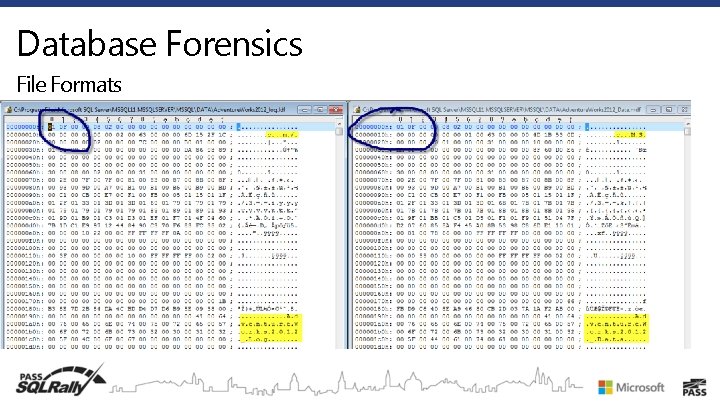Click the scroll-up arrow in the log.ldf window

point(339,123)
